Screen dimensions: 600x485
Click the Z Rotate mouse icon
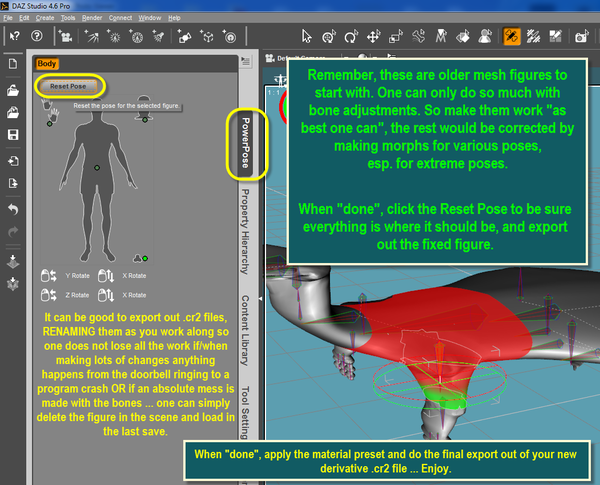(49, 295)
